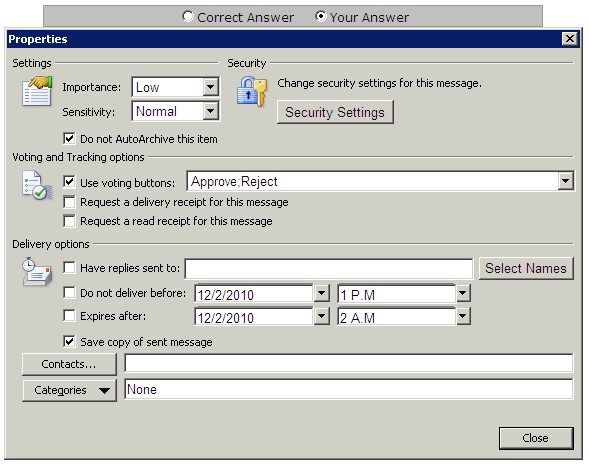This screenshot has height=467, width=589.
Task: Open the Importance dropdown showing Low
Action: 175,87
